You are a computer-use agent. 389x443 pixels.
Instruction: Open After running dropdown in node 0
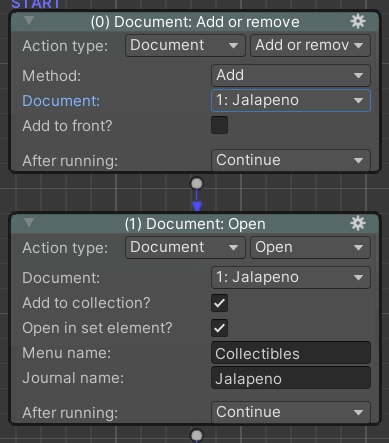coord(291,160)
